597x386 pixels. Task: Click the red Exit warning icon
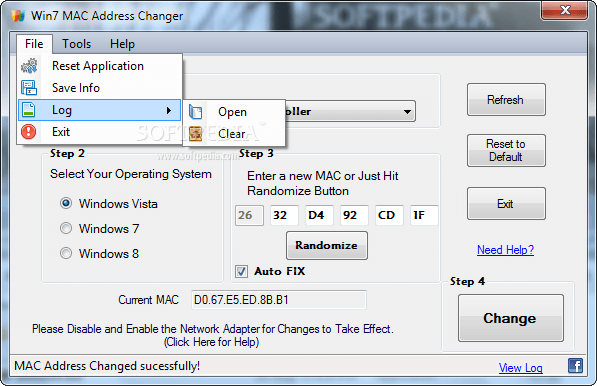pos(29,132)
